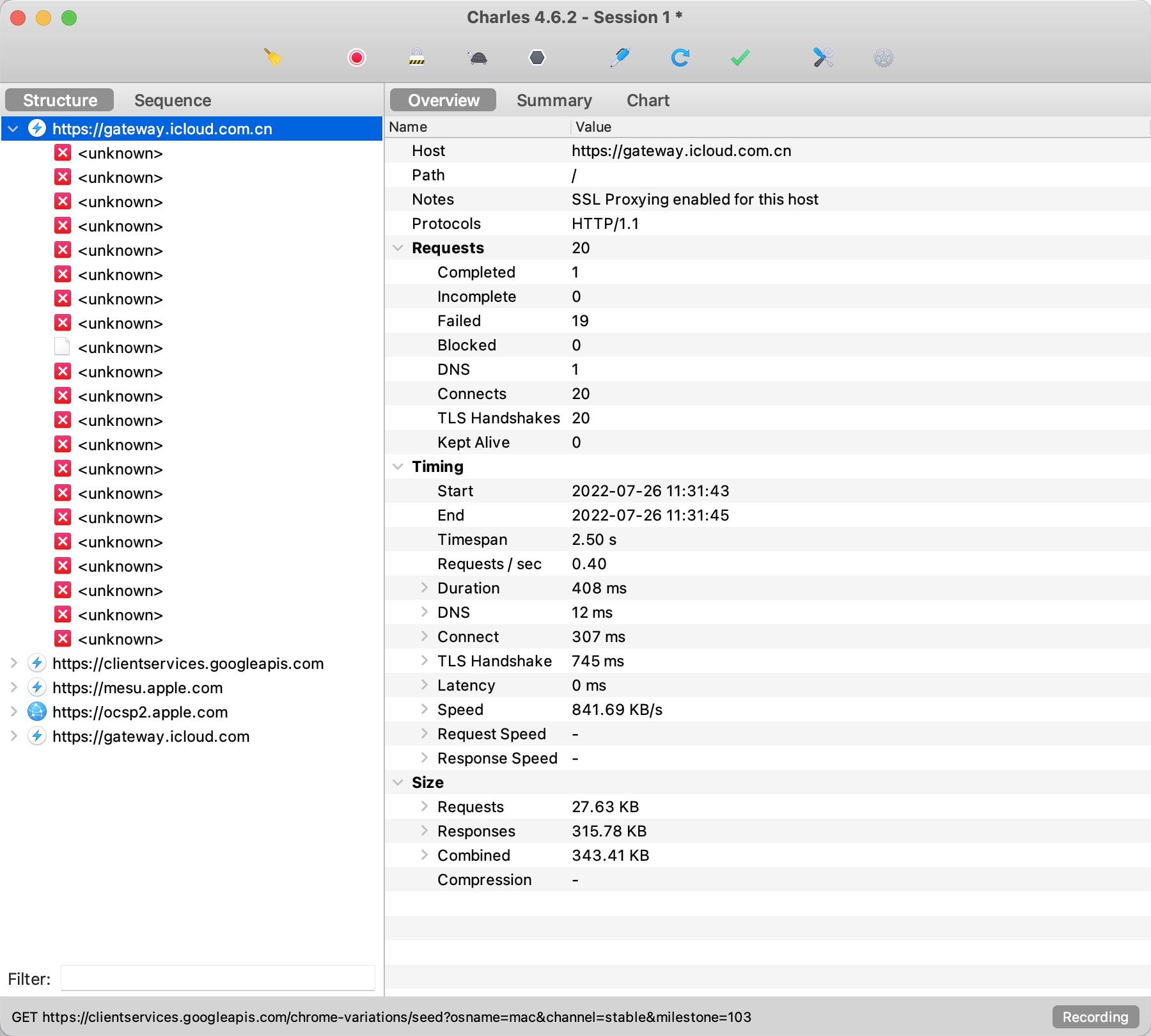The image size is (1151, 1036).
Task: Select the https://gateway.icloud.com host row
Action: point(192,736)
